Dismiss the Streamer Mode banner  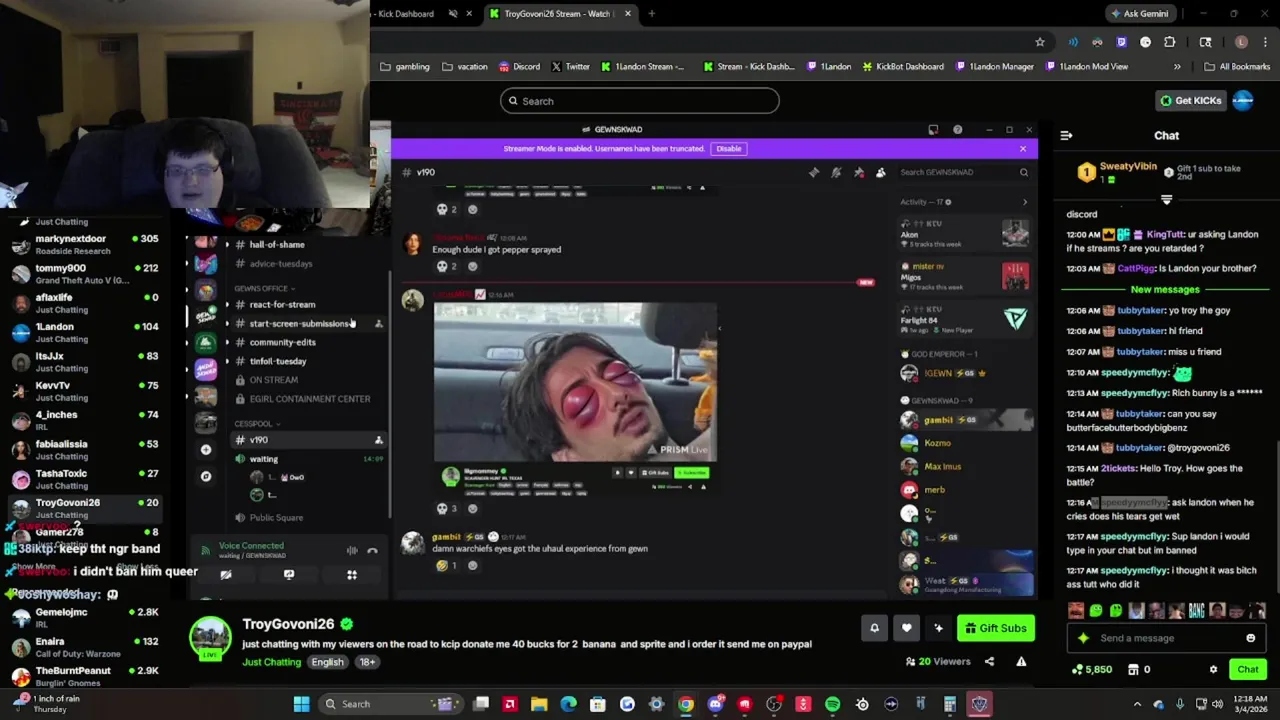pyautogui.click(x=1022, y=149)
